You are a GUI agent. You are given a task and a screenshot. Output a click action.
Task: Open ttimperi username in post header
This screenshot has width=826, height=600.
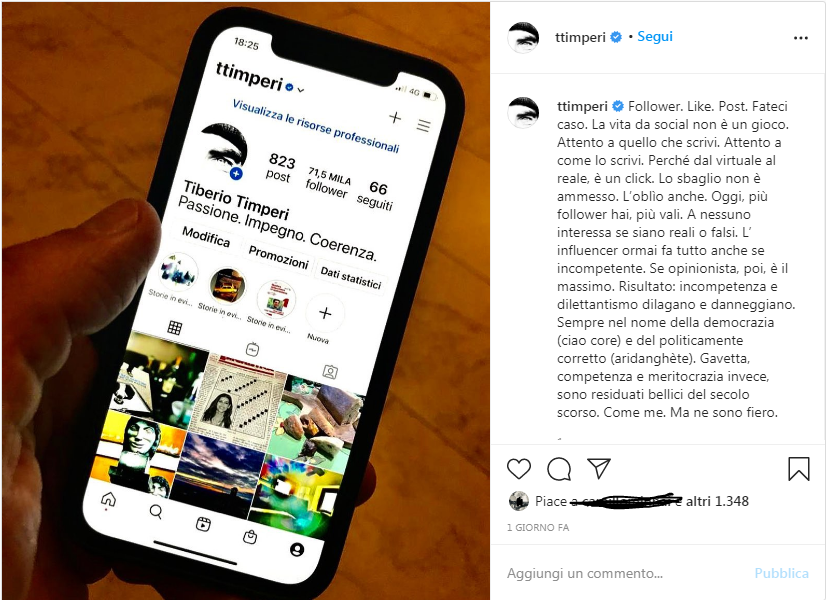580,37
